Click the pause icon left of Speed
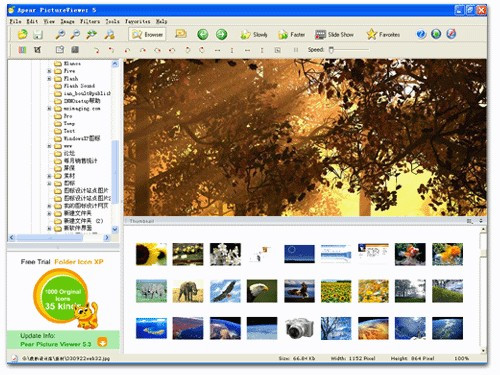Image resolution: width=500 pixels, height=375 pixels. [x=296, y=50]
